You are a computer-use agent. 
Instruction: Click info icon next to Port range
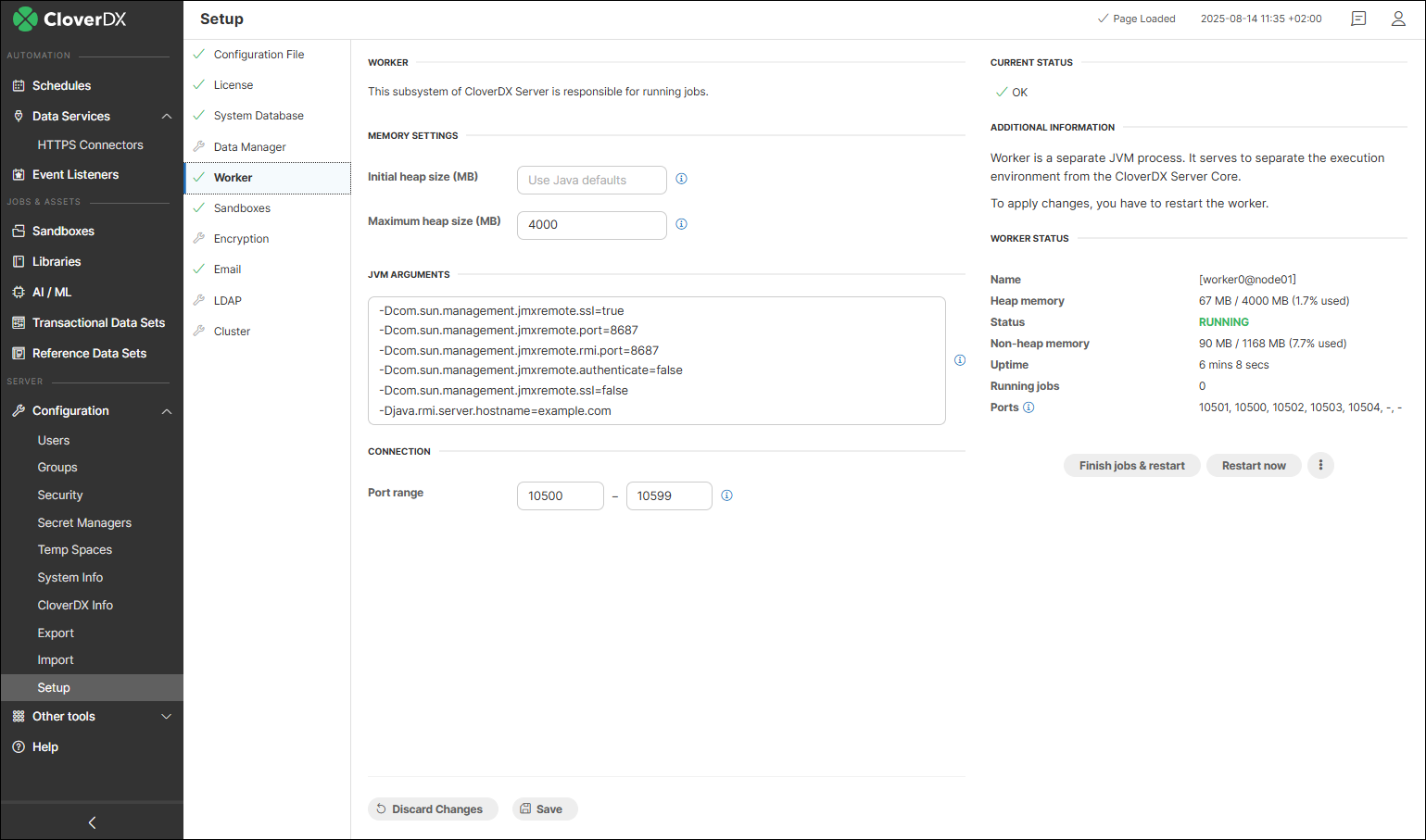point(726,495)
